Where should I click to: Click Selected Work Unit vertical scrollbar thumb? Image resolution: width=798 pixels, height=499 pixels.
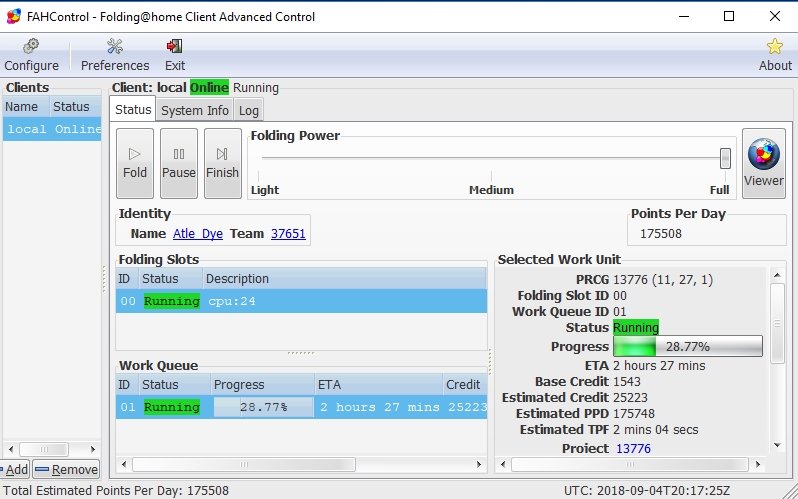(777, 323)
